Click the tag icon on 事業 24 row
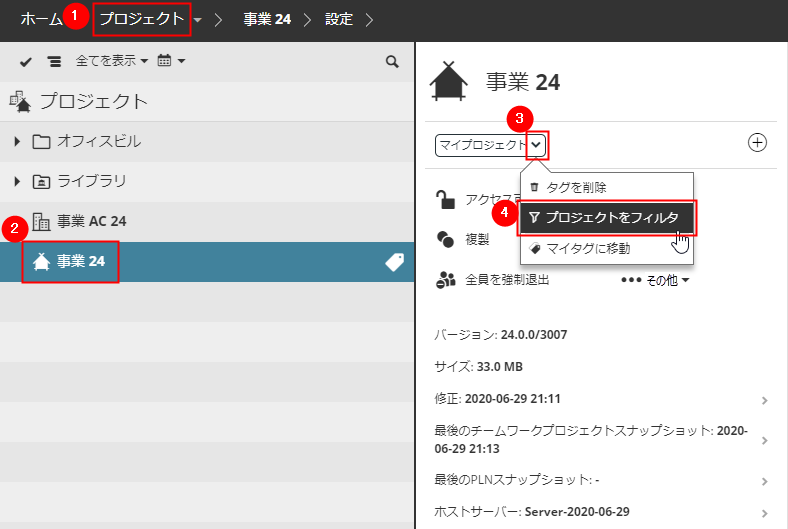The image size is (788, 529). pos(395,262)
